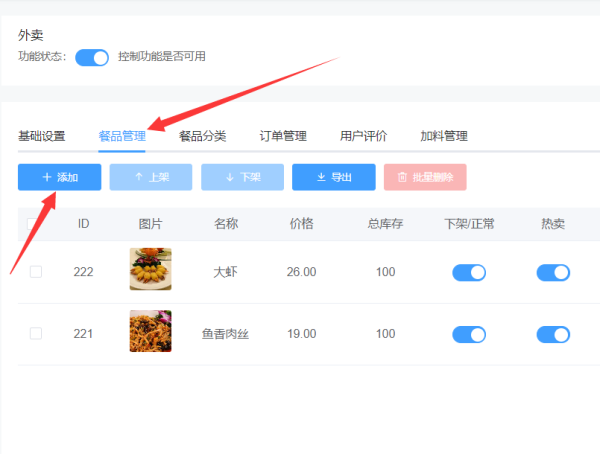Select the checkbox for item 221
The height and width of the screenshot is (454, 600).
click(36, 334)
